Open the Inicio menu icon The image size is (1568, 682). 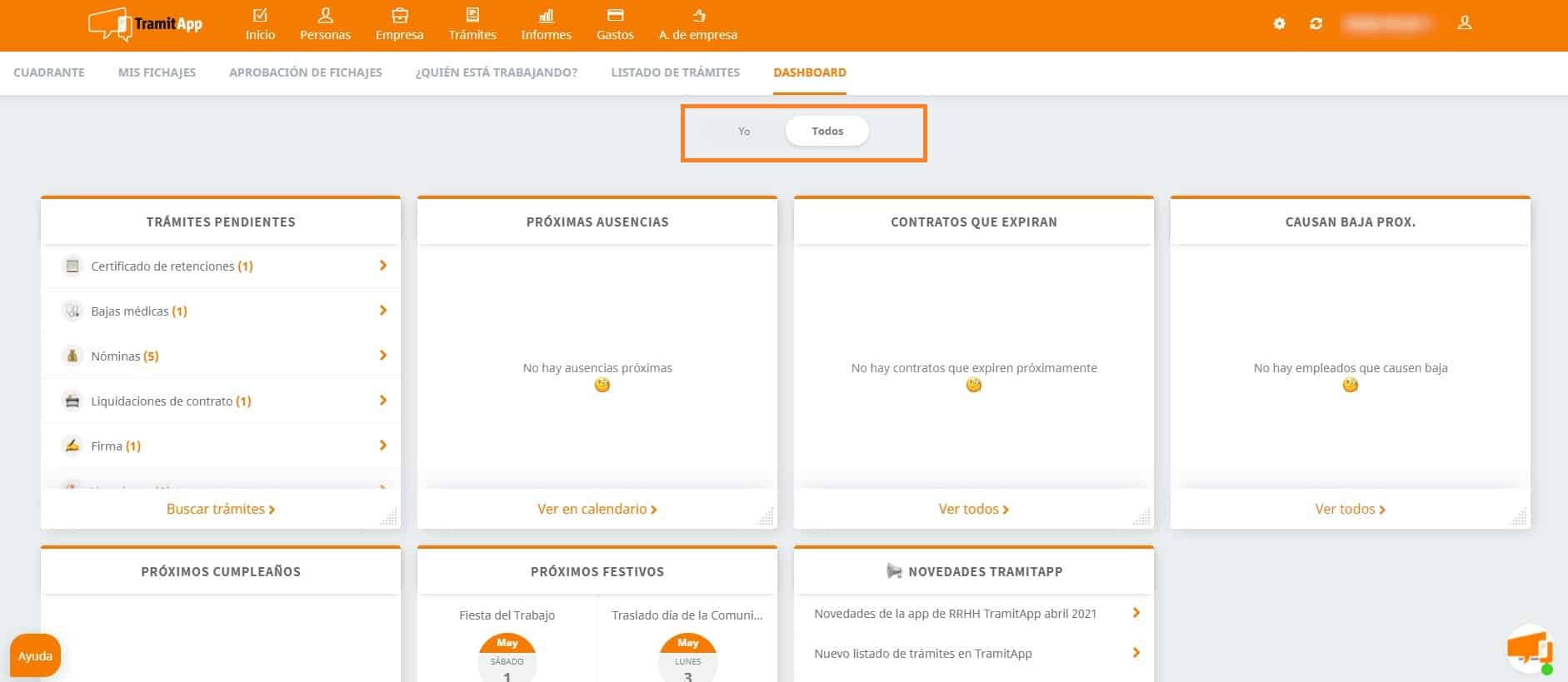coord(260,15)
